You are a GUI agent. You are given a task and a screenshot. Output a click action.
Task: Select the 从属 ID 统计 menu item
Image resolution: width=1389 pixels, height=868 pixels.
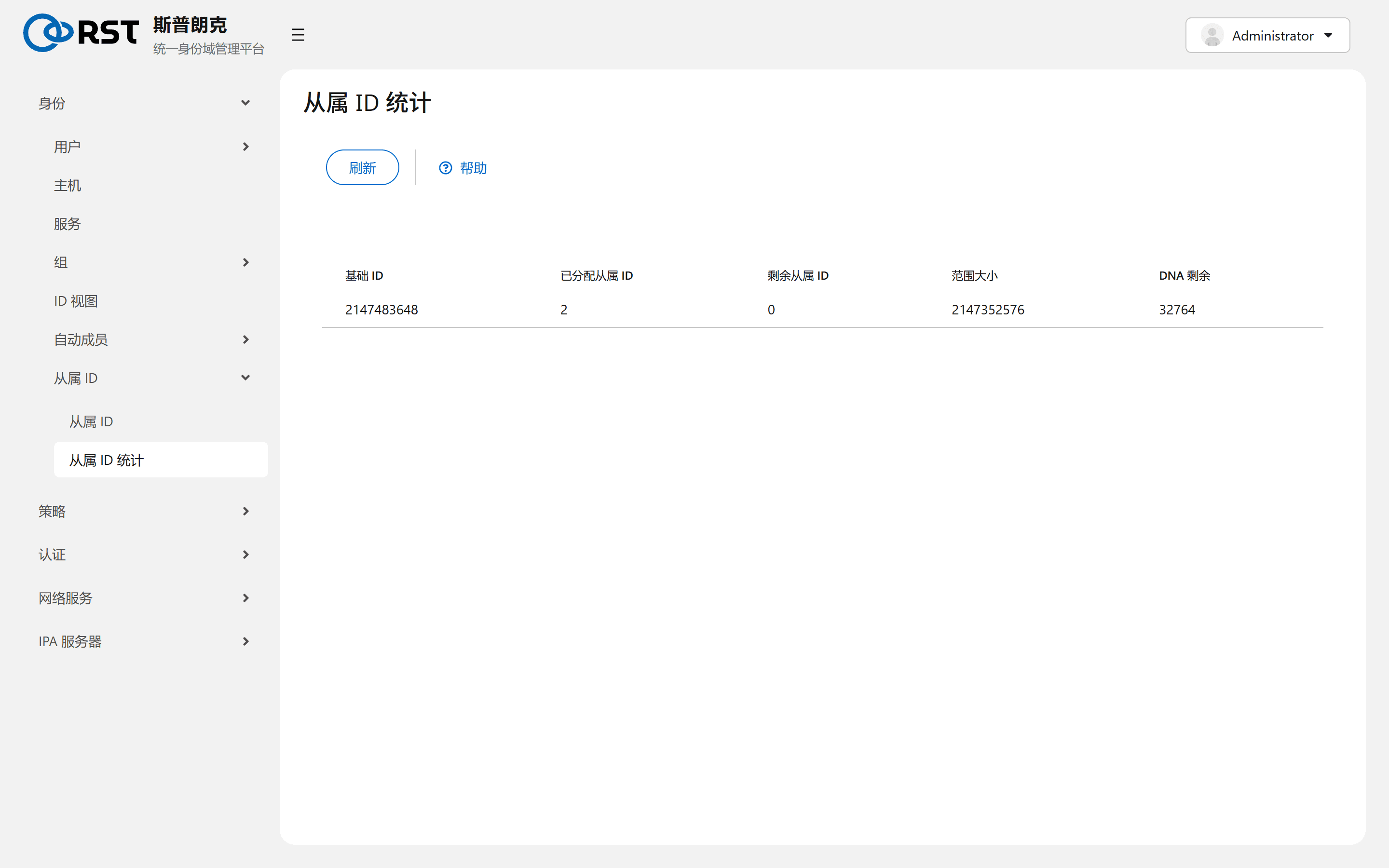[x=161, y=460]
